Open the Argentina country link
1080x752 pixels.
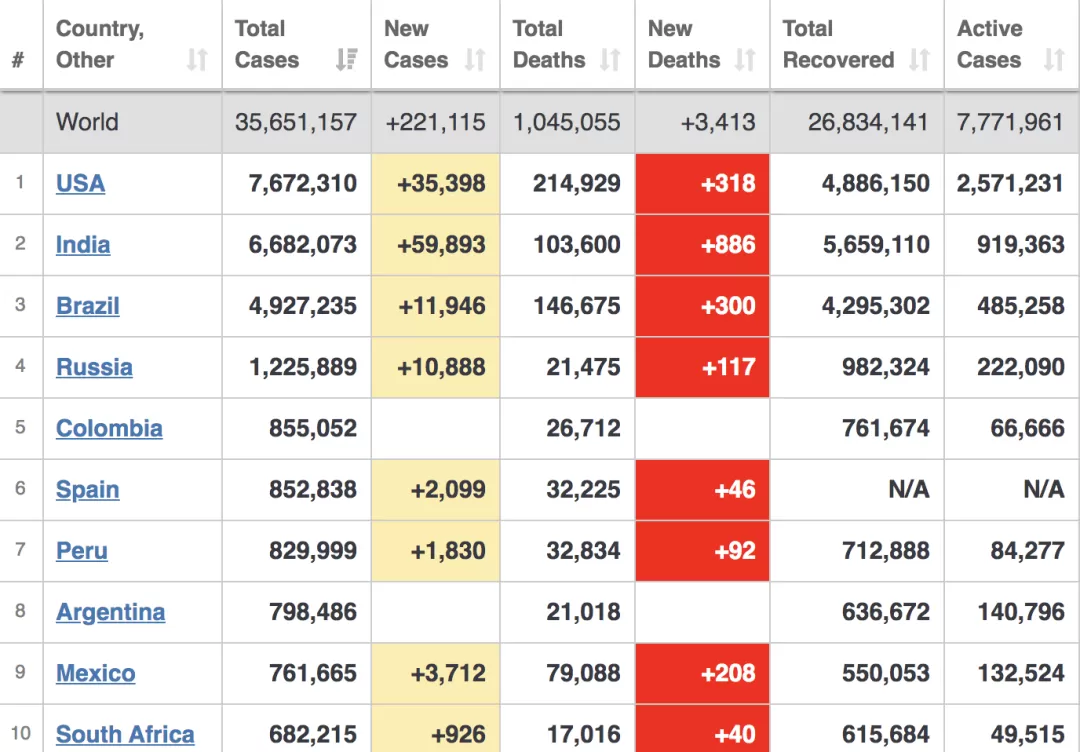click(110, 612)
